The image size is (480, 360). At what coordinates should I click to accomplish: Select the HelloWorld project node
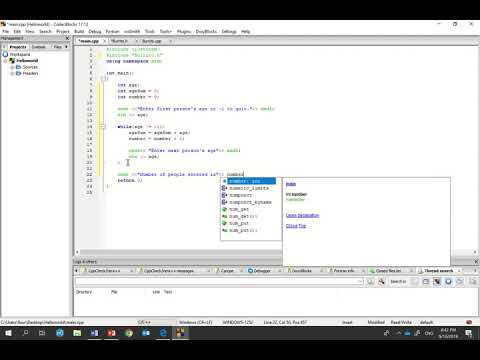(27, 60)
